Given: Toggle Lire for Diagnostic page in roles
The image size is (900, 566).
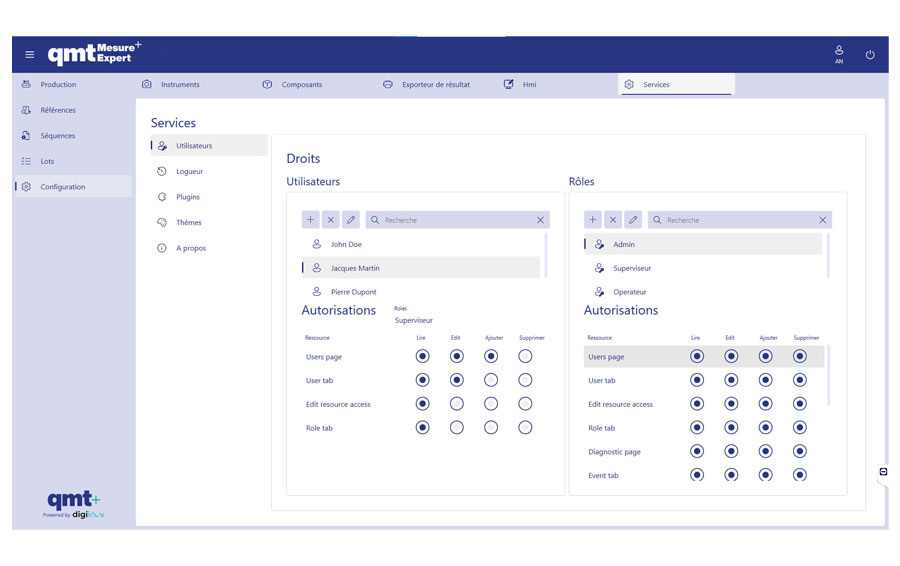Looking at the screenshot, I should pos(696,451).
